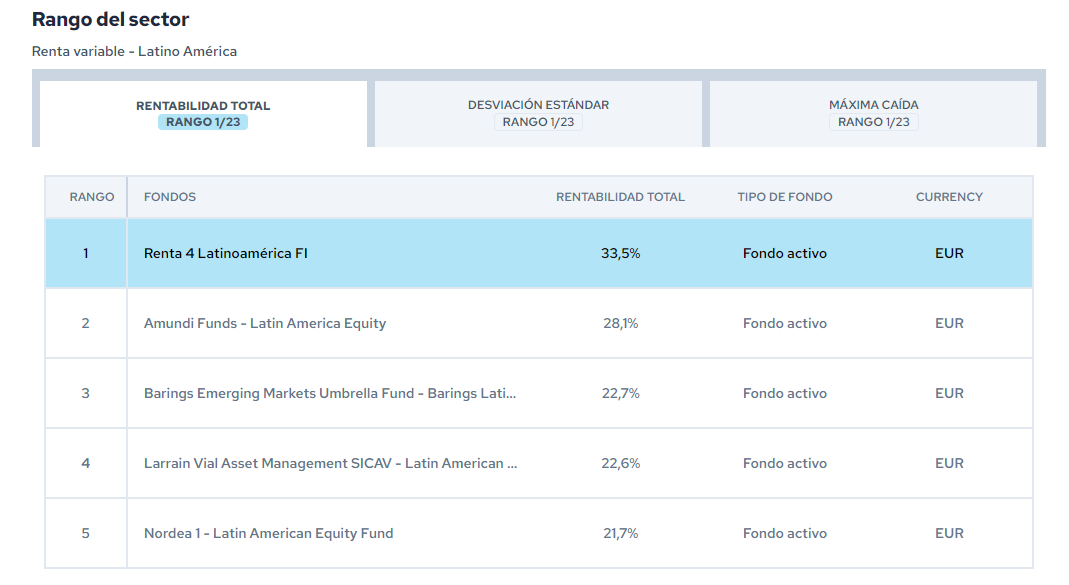This screenshot has width=1069, height=585.
Task: Click the Rango 1/23 badge under Máxima Caída
Action: coord(873,122)
